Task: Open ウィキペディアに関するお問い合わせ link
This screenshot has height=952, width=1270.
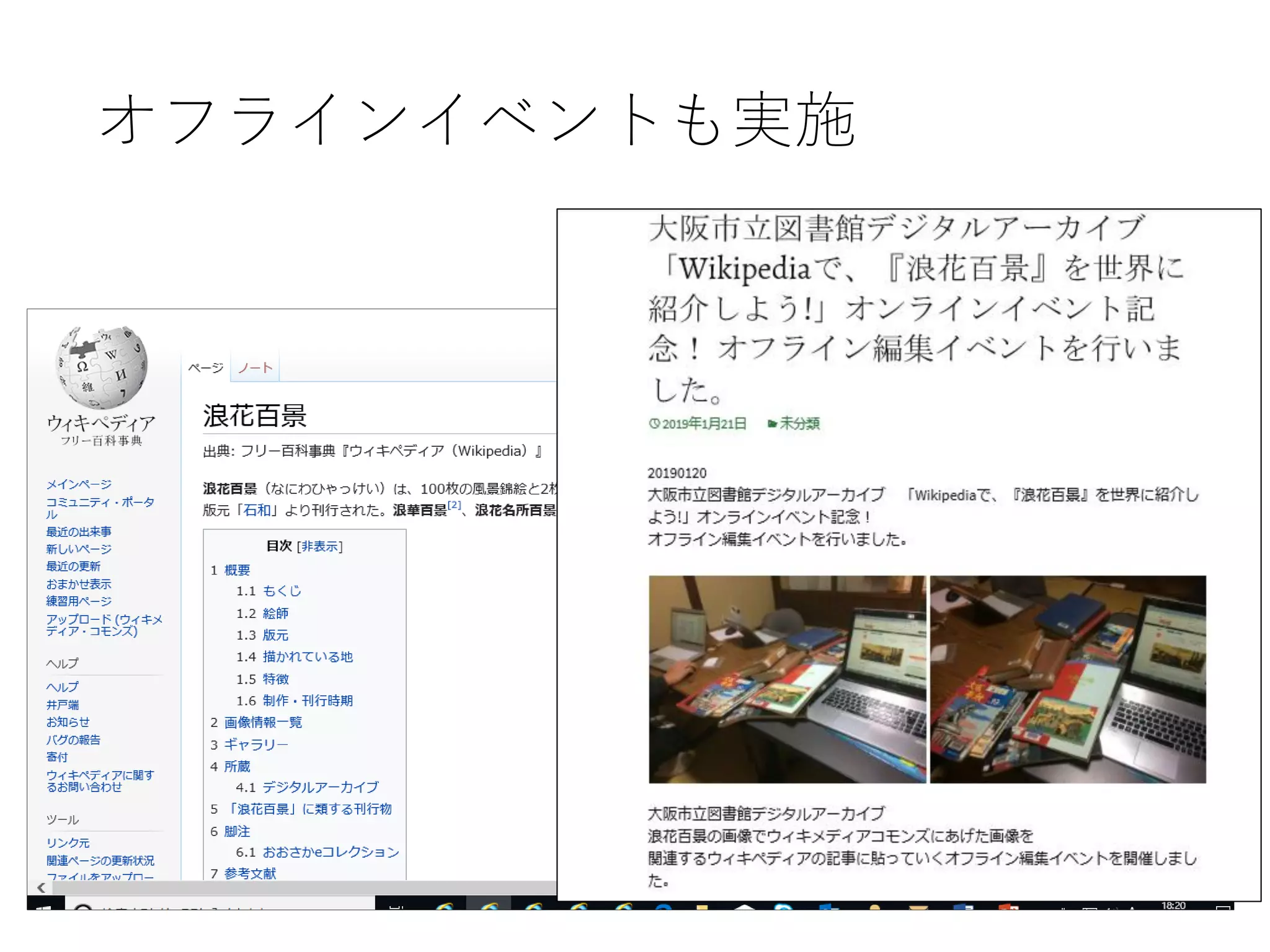Action: [100, 781]
